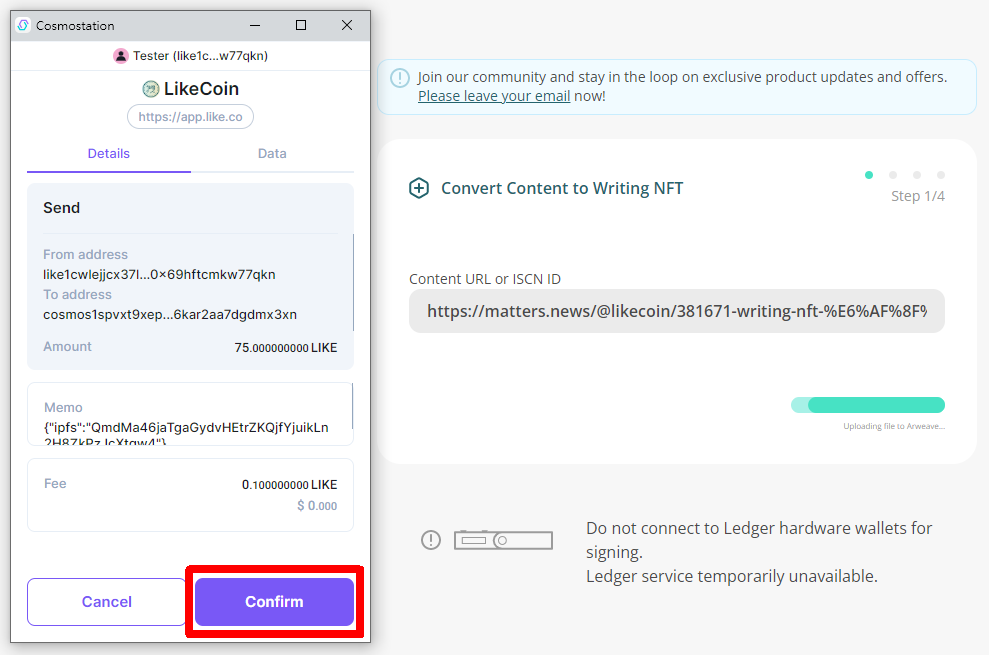Viewport: 989px width, 655px height.
Task: Switch to the Data tab
Action: pos(272,154)
